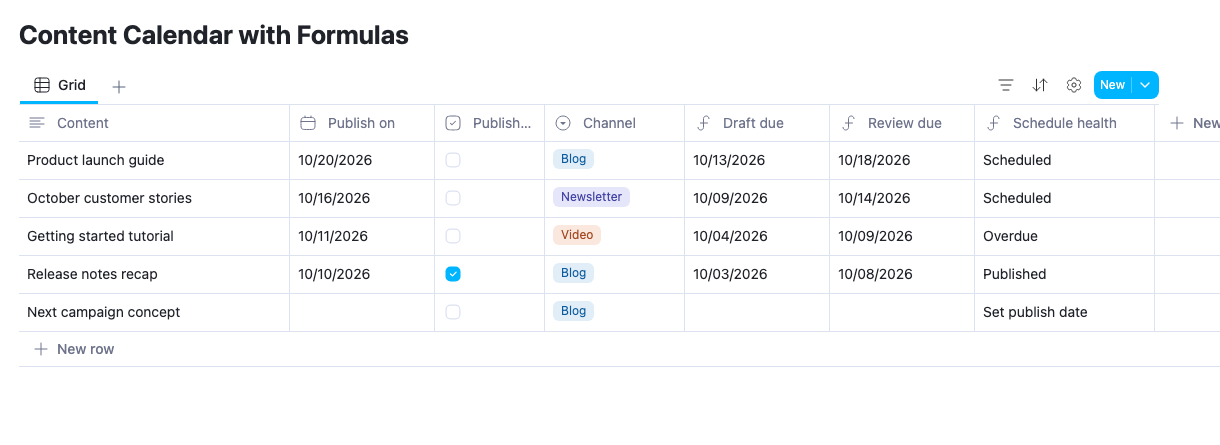Check Published for Getting started tutorial
Screen dimensions: 1220x445
pos(453,236)
